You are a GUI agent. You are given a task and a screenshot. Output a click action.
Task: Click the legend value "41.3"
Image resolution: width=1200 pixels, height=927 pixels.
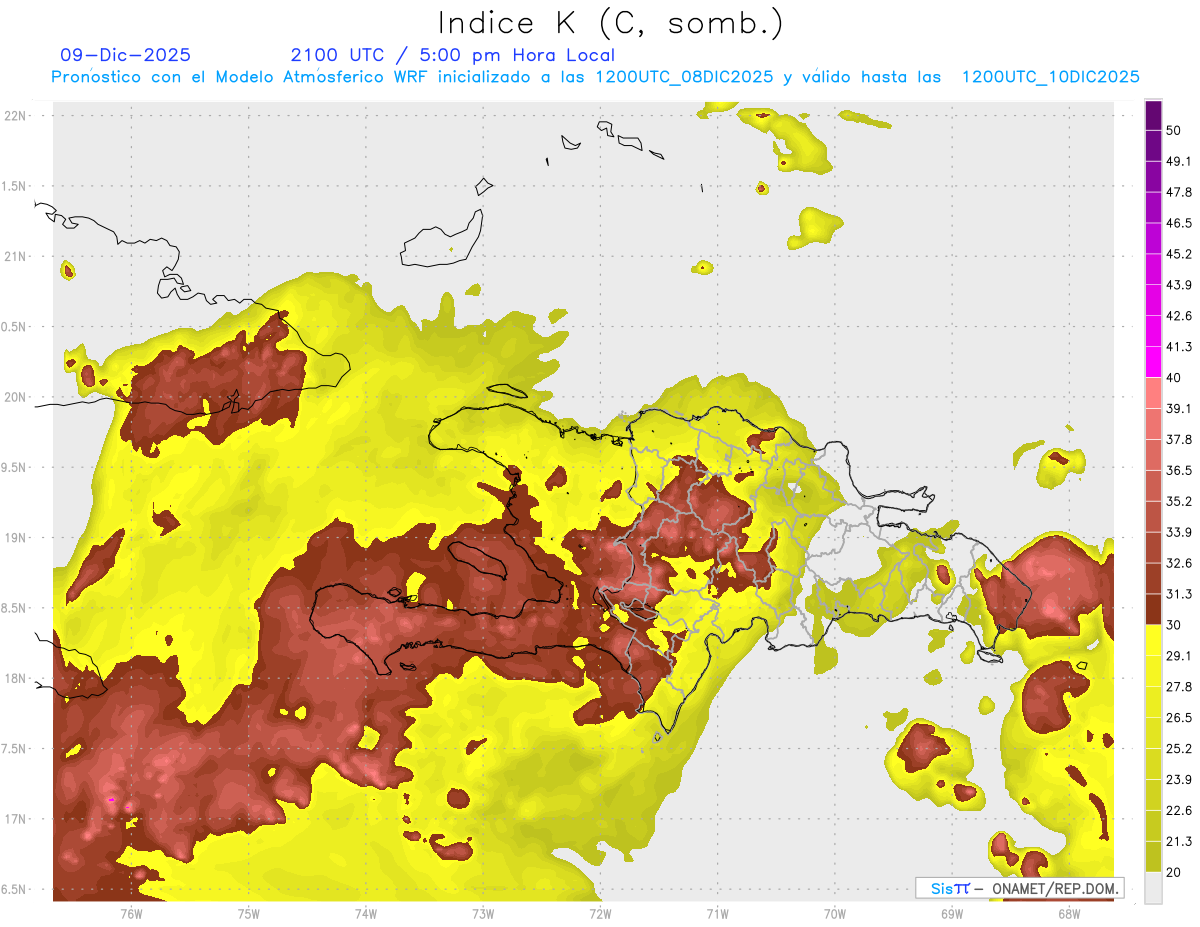tap(1179, 347)
